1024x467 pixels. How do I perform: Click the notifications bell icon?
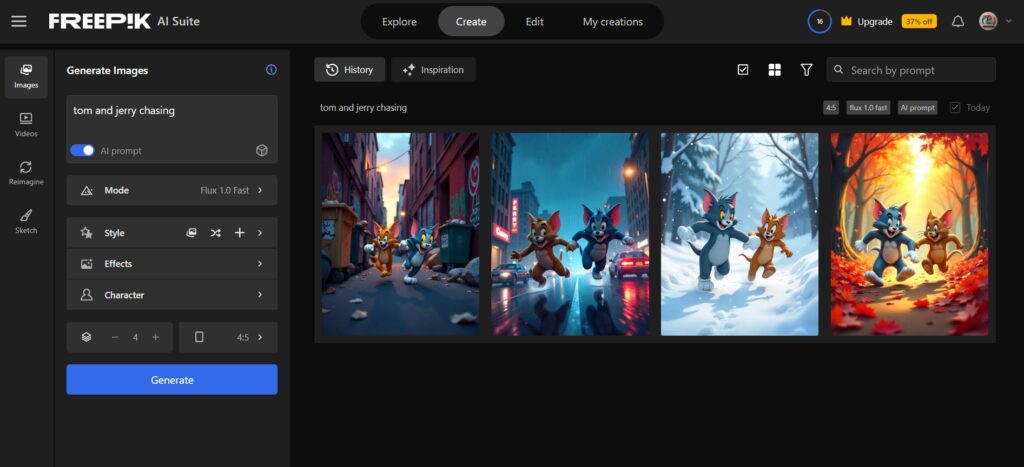point(958,21)
